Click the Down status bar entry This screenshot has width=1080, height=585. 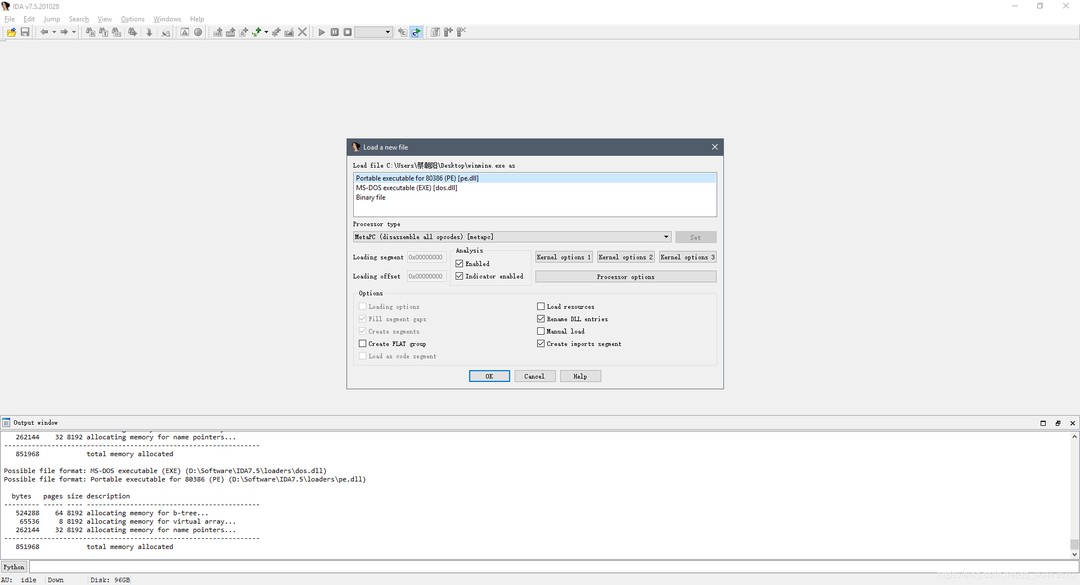(x=55, y=579)
